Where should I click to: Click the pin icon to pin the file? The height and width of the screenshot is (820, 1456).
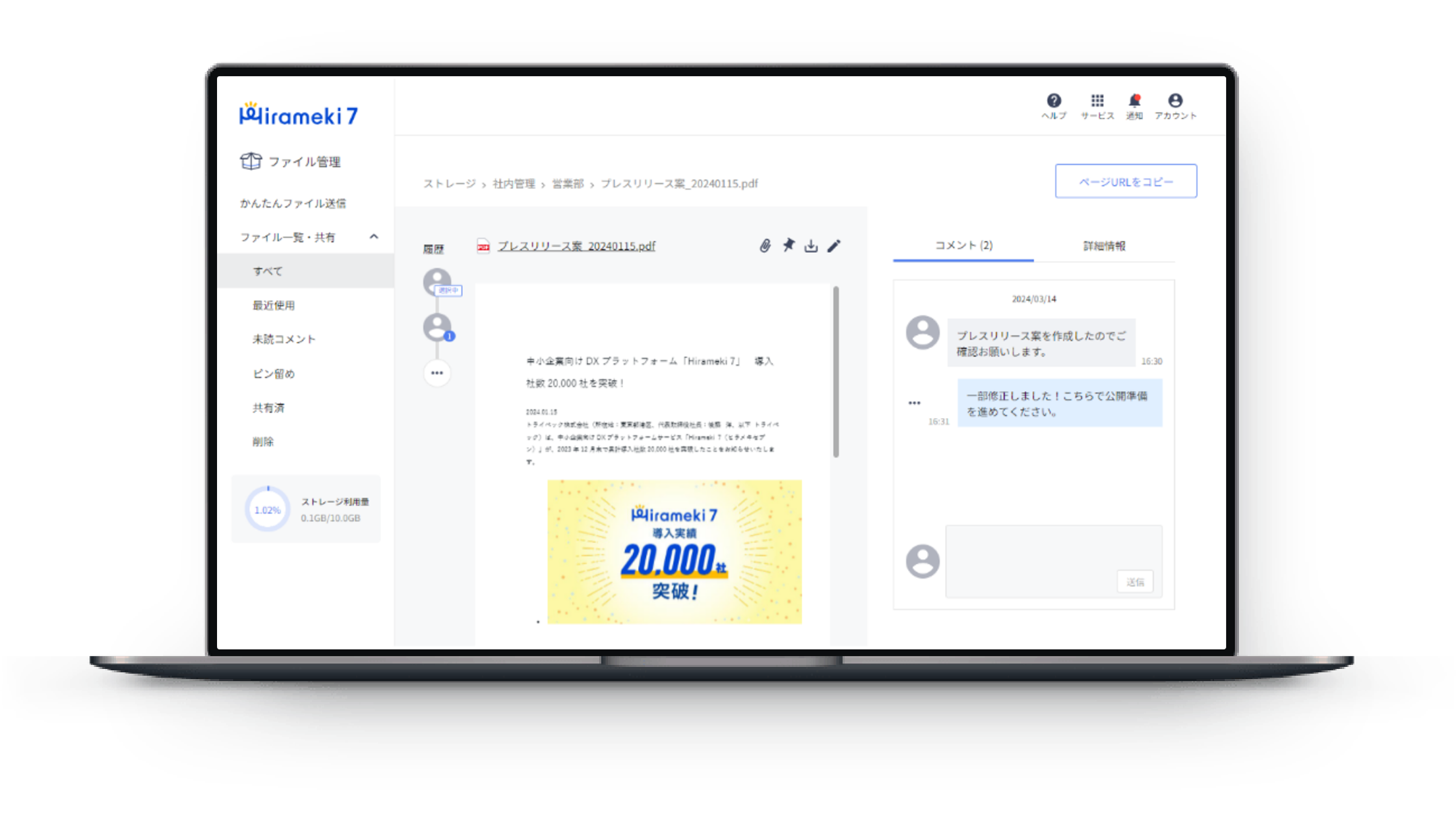click(x=787, y=246)
